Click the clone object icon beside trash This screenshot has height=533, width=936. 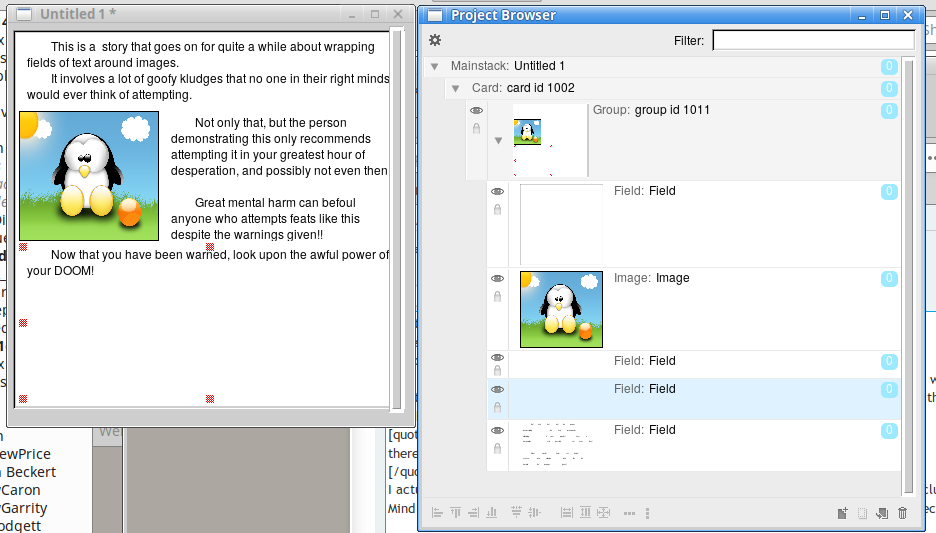[882, 513]
